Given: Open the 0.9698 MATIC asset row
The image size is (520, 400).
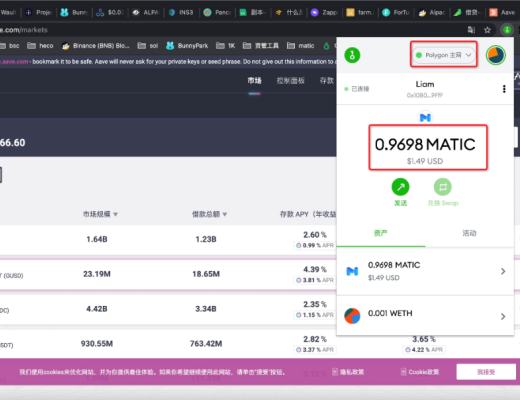Looking at the screenshot, I should click(425, 271).
